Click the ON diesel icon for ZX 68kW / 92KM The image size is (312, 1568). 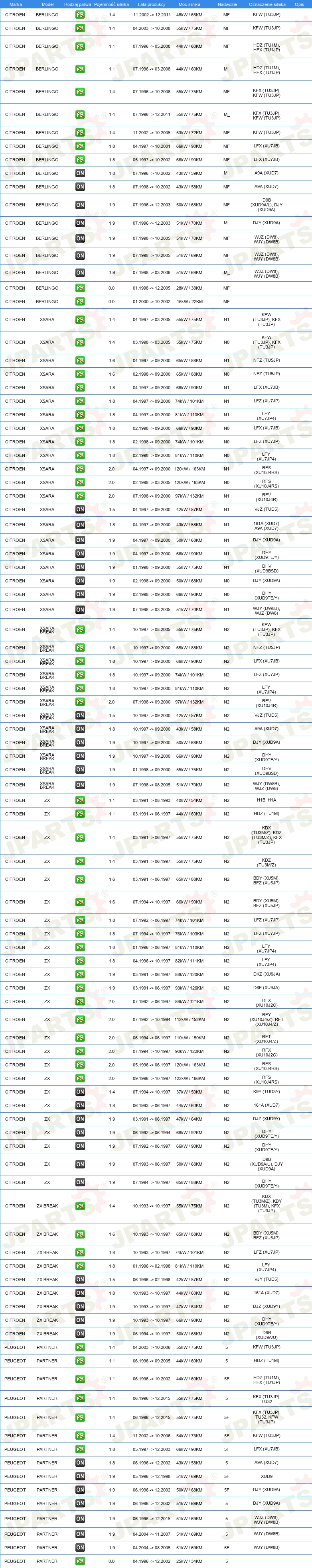pos(80,1133)
